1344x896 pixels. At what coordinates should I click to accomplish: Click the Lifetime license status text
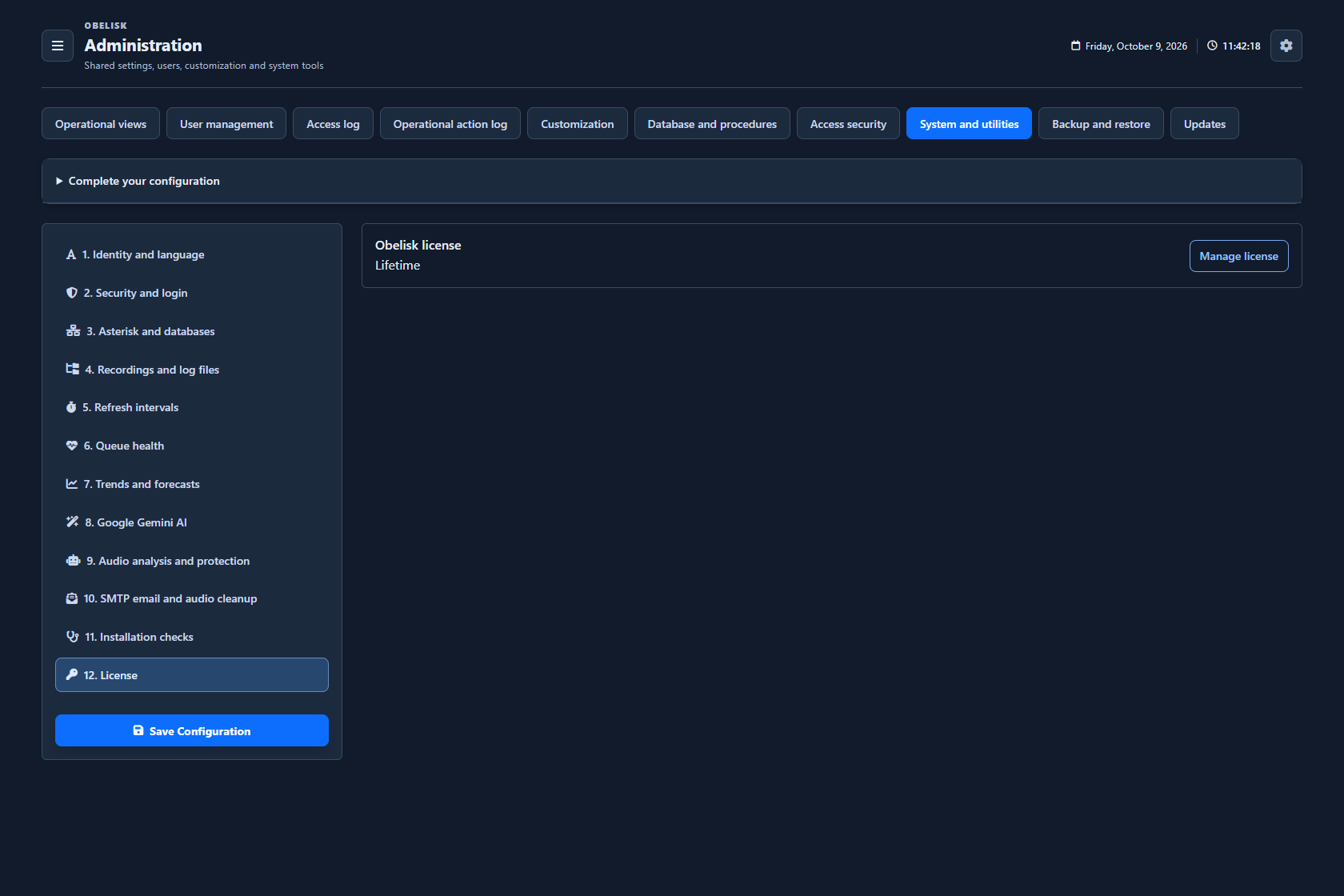pos(398,266)
